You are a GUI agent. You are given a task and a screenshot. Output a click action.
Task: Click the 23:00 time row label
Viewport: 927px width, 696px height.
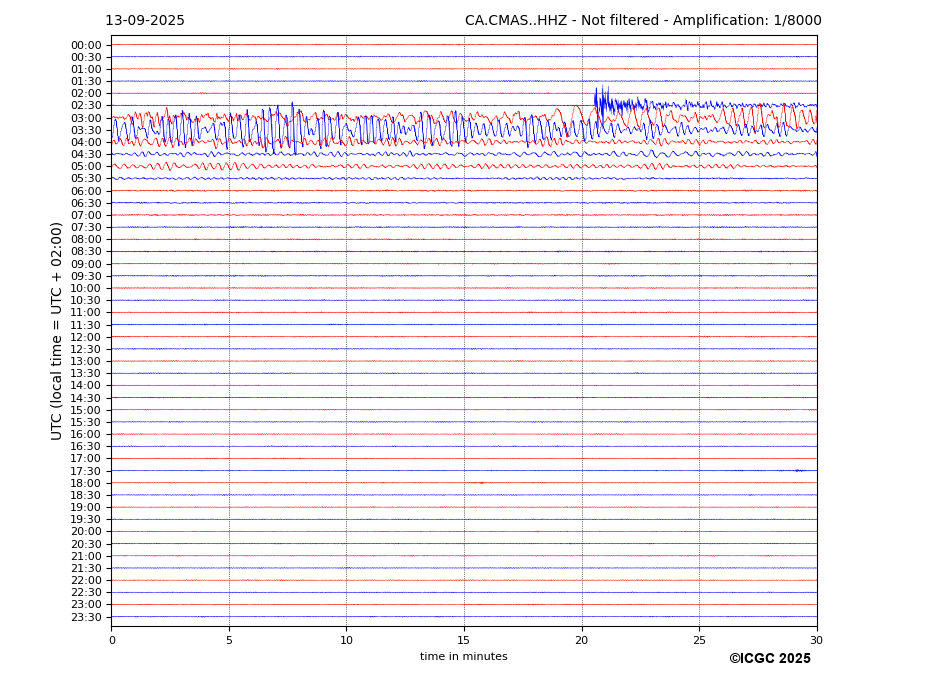coord(86,605)
